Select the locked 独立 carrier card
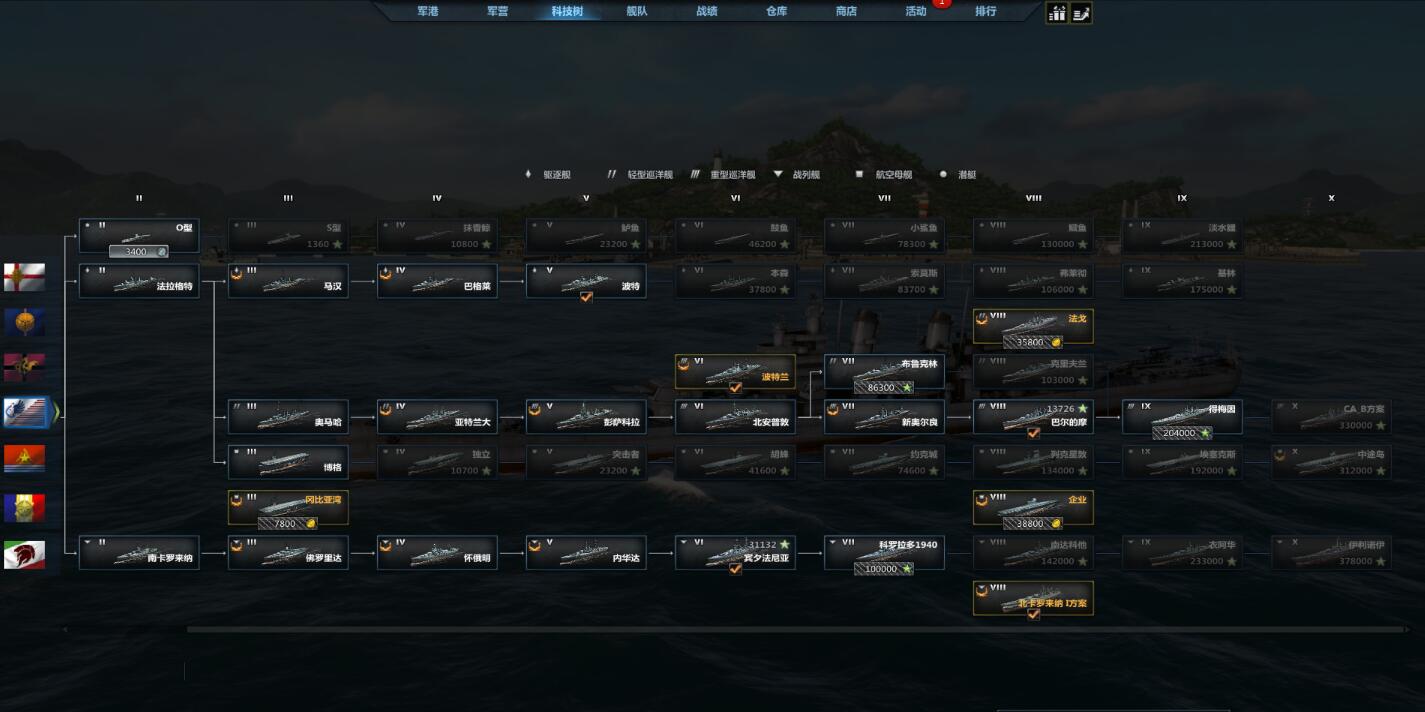 [x=437, y=462]
